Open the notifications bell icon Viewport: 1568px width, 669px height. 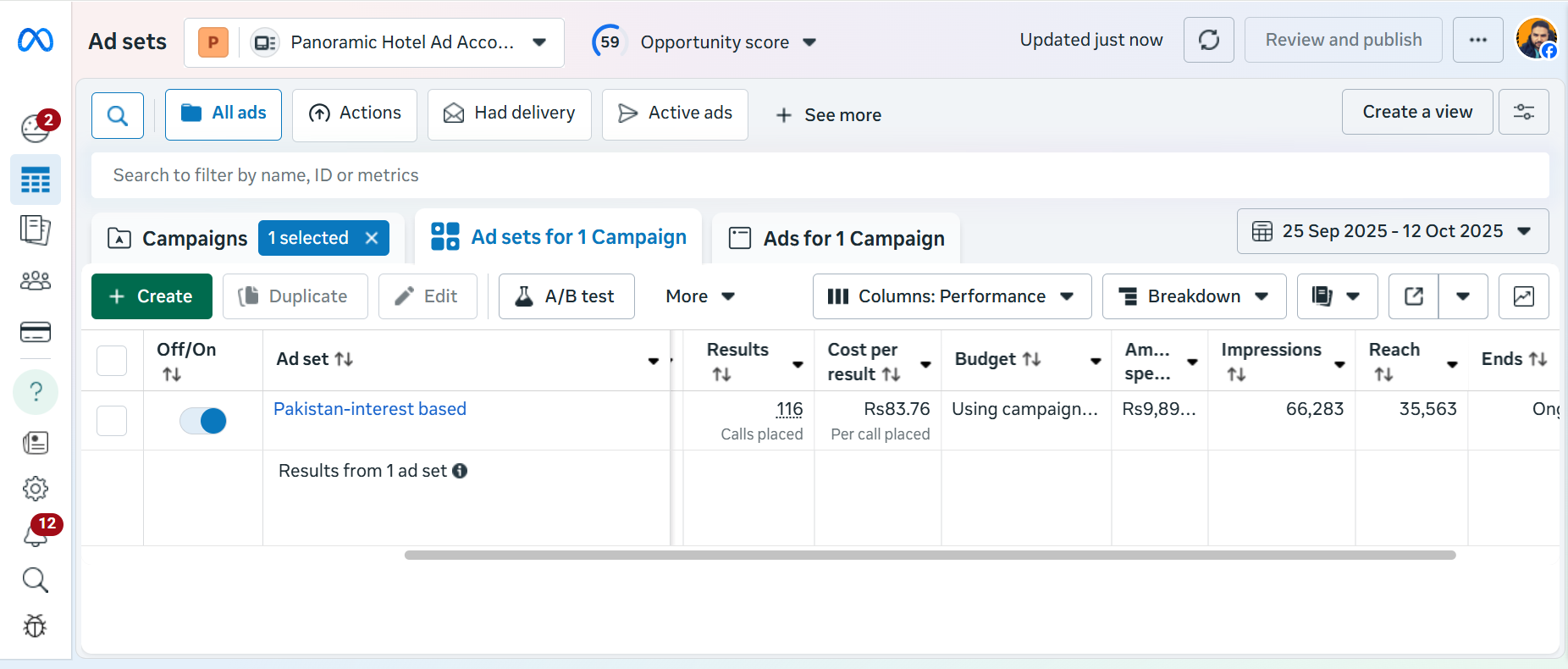35,535
